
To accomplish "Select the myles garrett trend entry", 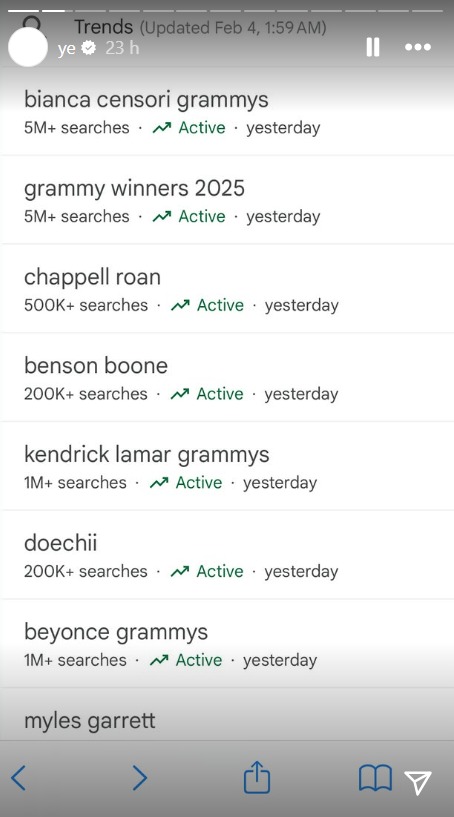I will click(227, 714).
